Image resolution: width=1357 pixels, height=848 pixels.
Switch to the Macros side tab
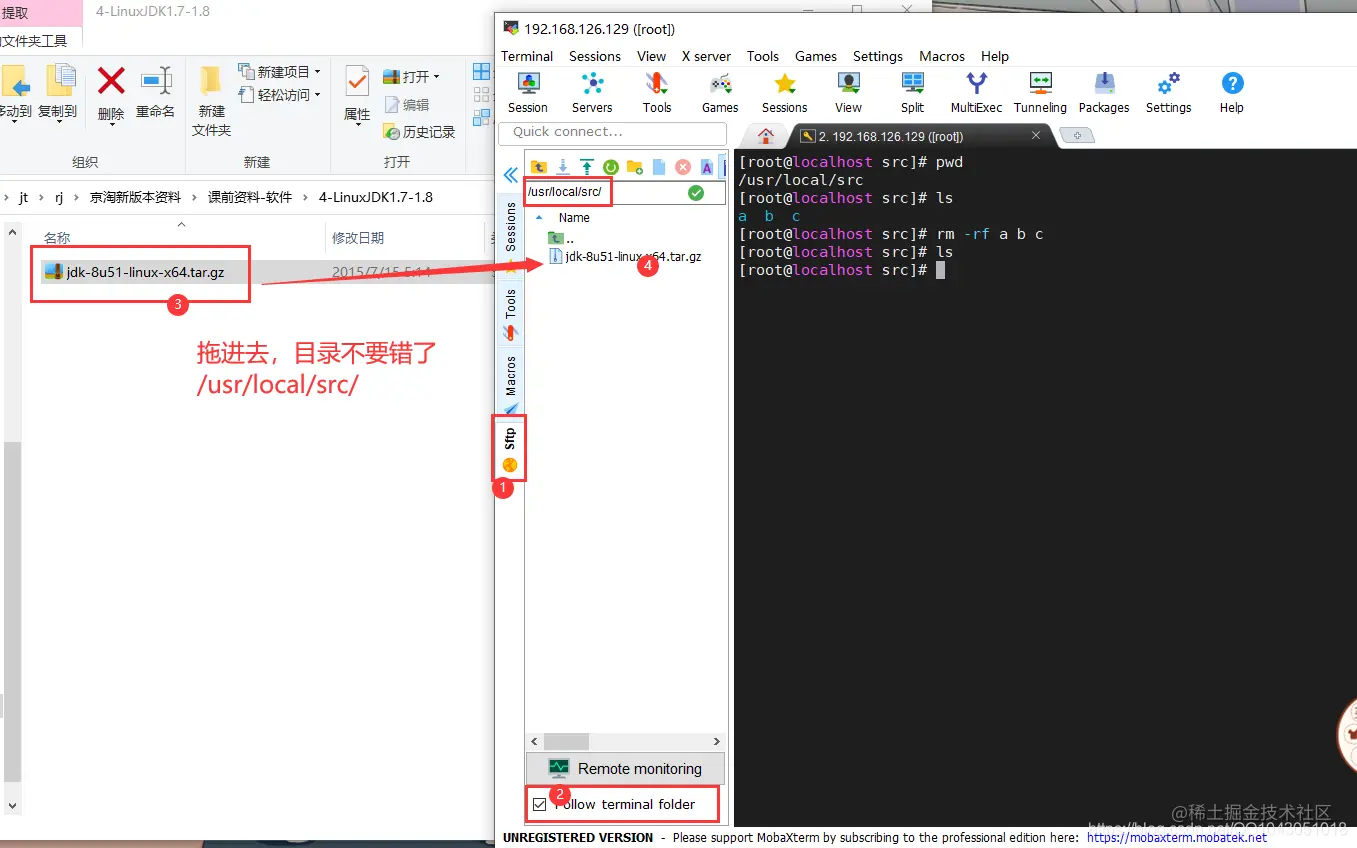[511, 384]
